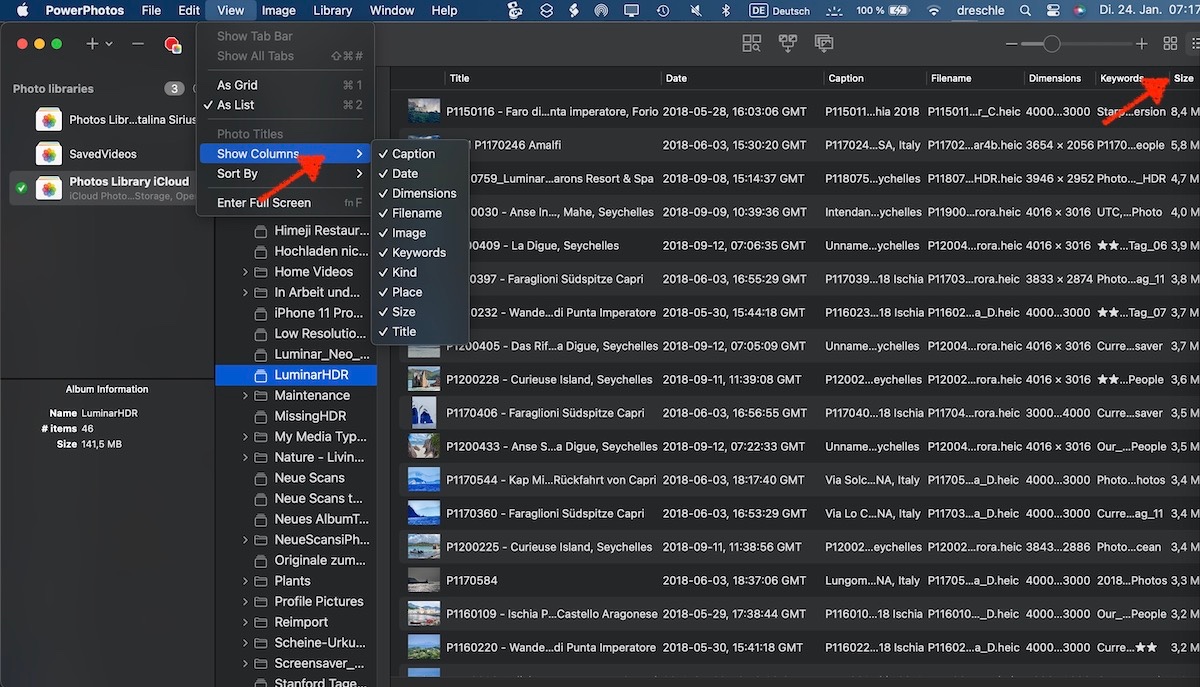
Task: Uncheck the Caption column option
Action: pyautogui.click(x=413, y=154)
